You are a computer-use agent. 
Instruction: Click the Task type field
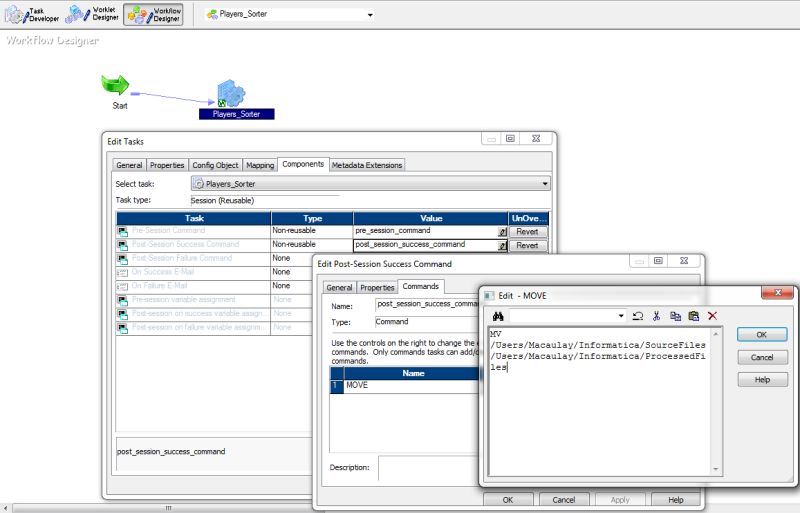click(265, 201)
